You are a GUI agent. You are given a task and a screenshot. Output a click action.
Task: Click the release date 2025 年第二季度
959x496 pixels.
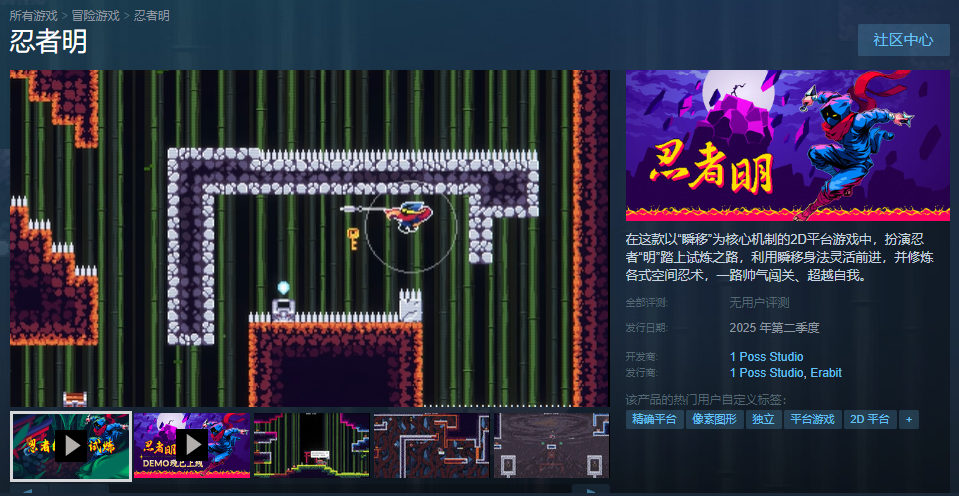coord(774,328)
